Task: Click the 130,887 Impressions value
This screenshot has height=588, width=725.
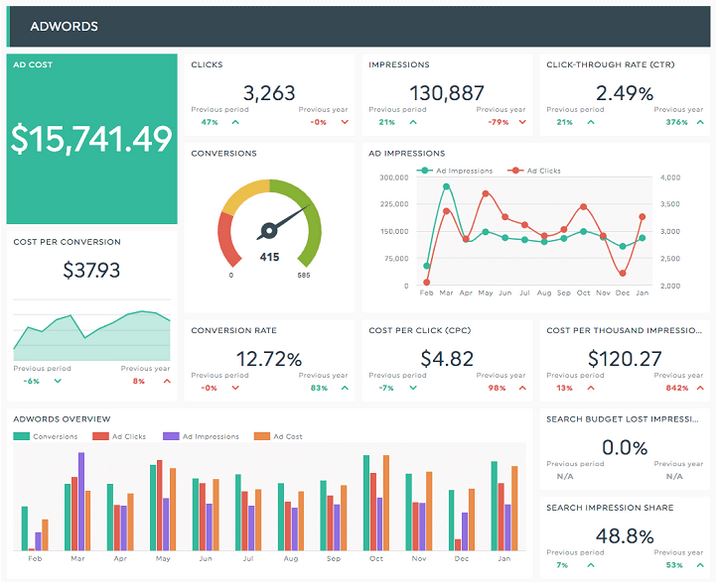Action: pyautogui.click(x=447, y=93)
